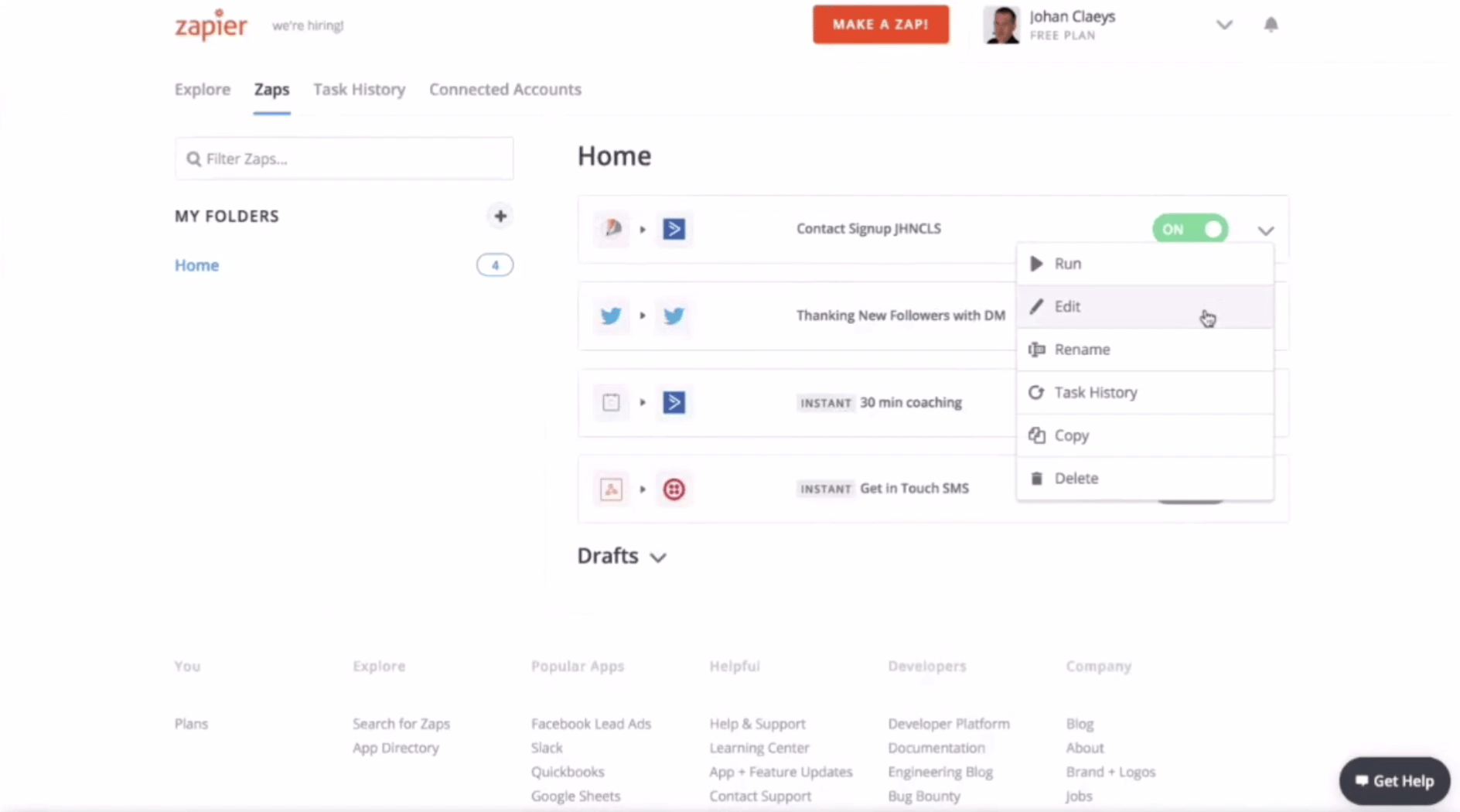Choose Run from the zap menu
The height and width of the screenshot is (812, 1460).
(1144, 264)
